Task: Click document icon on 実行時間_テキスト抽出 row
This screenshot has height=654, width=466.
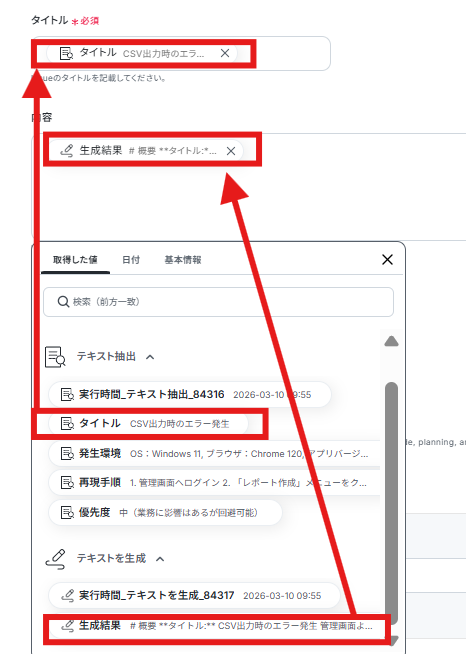Action: pos(67,395)
